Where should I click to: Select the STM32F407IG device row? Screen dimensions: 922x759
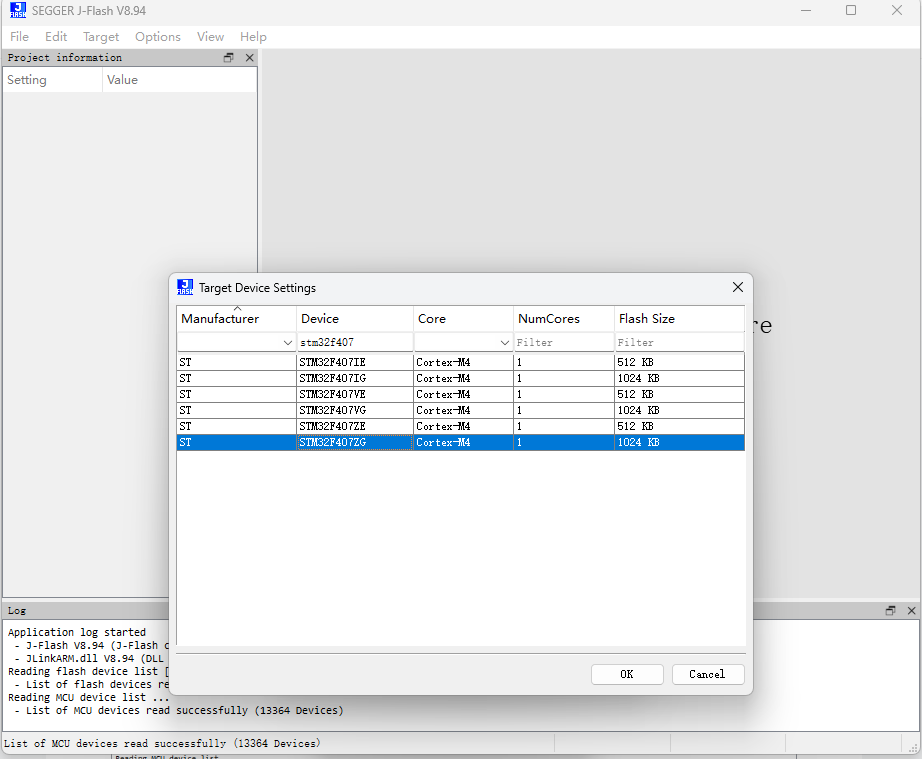coord(460,378)
